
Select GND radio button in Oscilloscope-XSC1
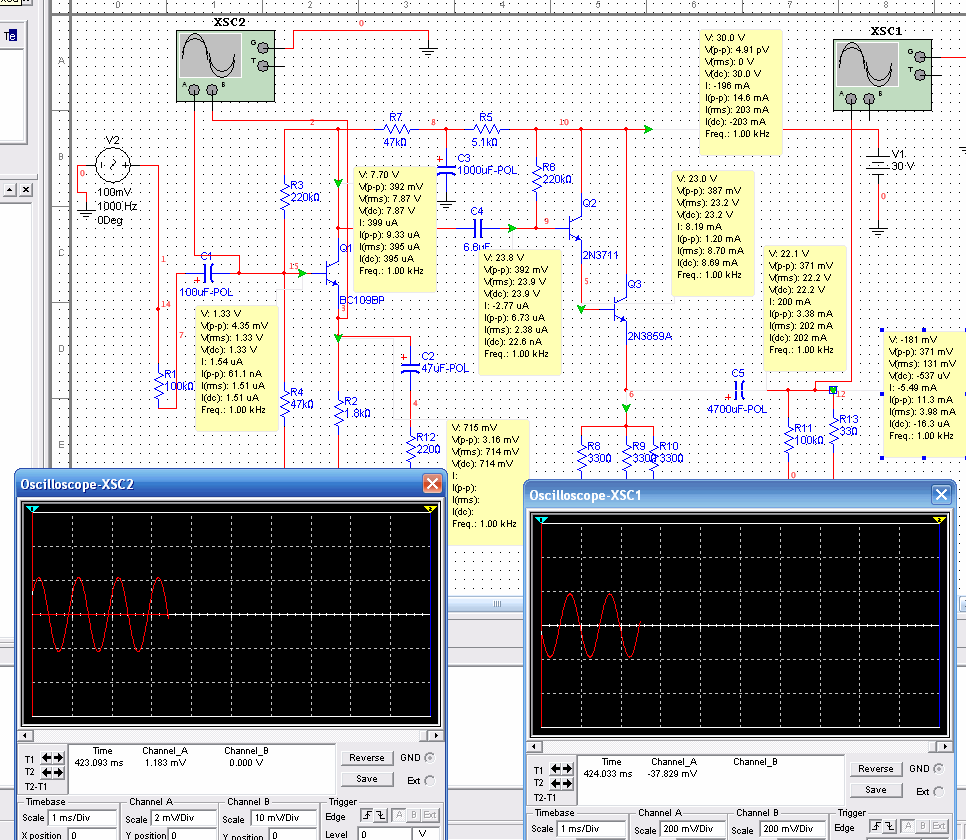[938, 769]
